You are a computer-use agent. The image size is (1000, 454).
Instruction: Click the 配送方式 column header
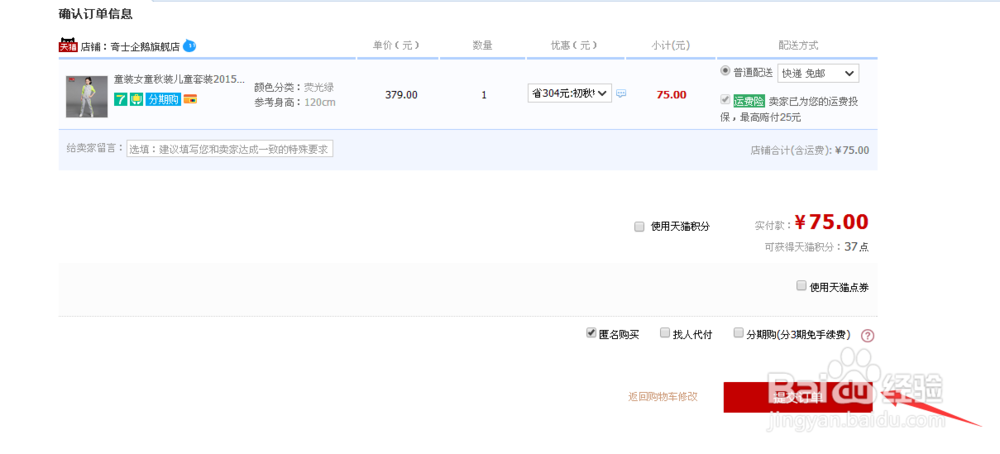pyautogui.click(x=798, y=45)
